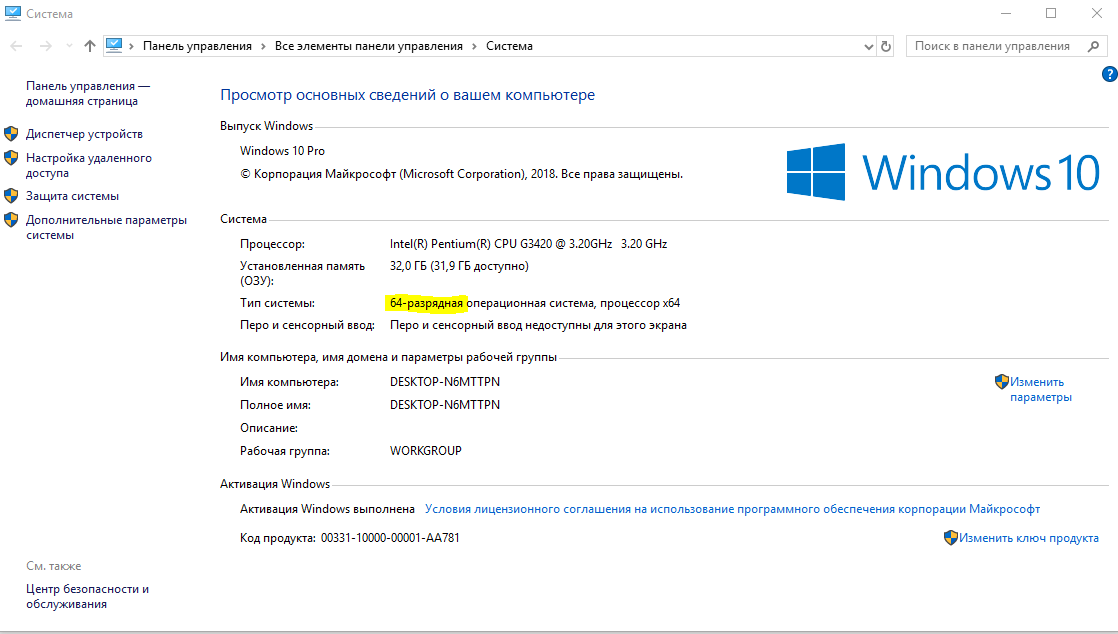1118x634 pixels.
Task: Click the computer icon in address bar
Action: point(114,46)
